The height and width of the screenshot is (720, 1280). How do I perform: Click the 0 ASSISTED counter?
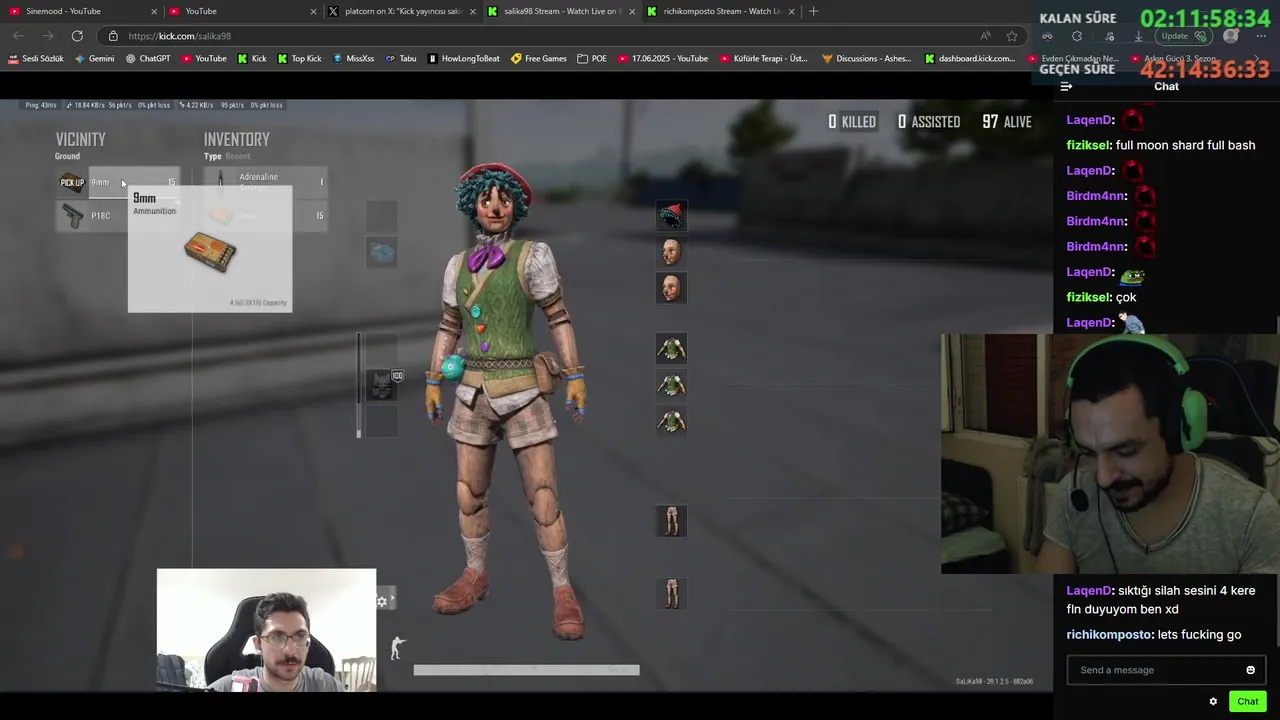(x=929, y=122)
